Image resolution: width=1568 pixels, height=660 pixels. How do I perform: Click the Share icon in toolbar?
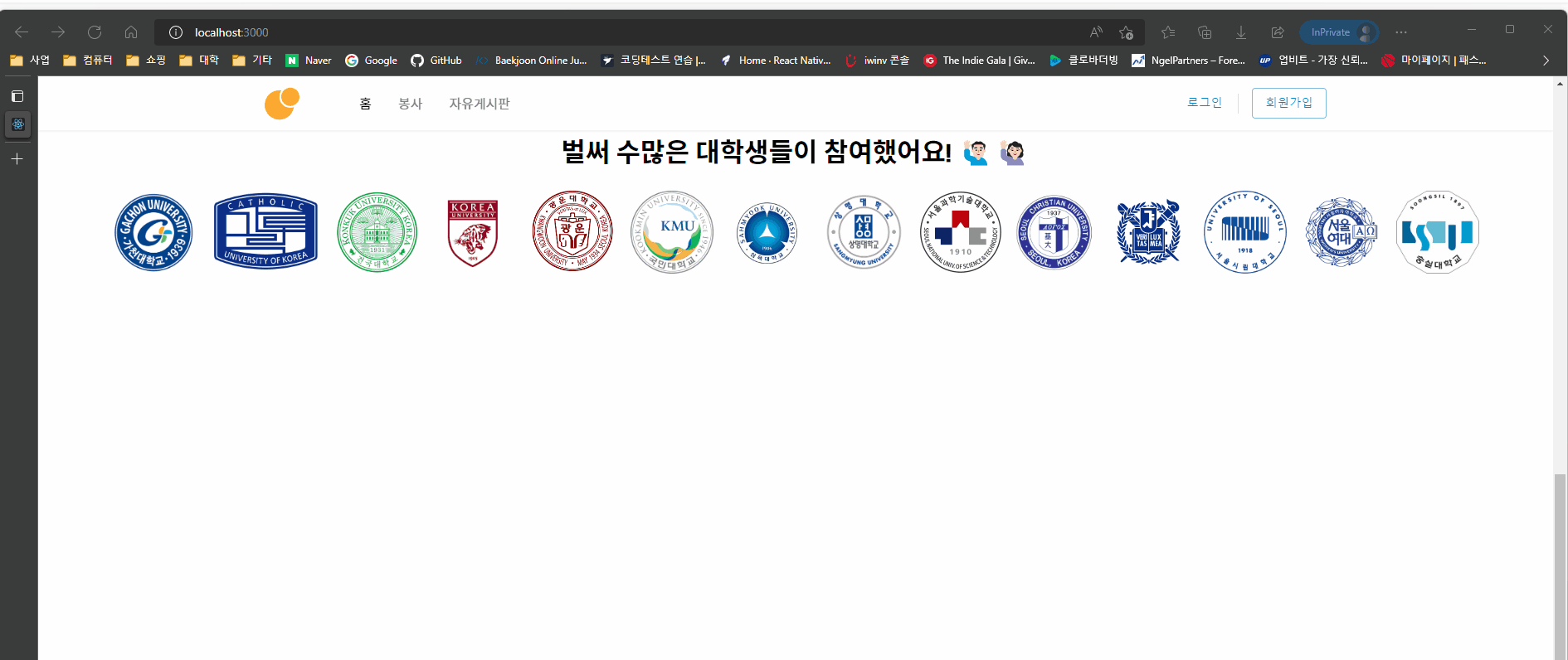click(1278, 32)
